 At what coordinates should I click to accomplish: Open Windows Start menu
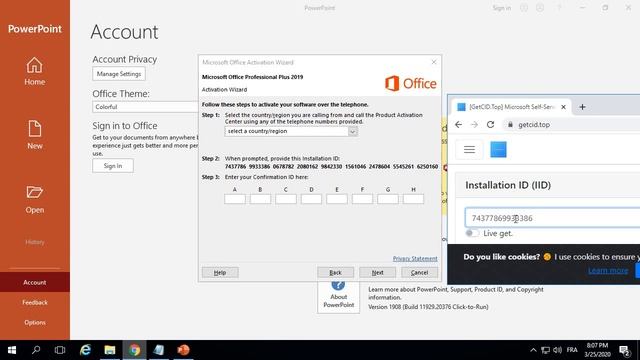coord(12,350)
